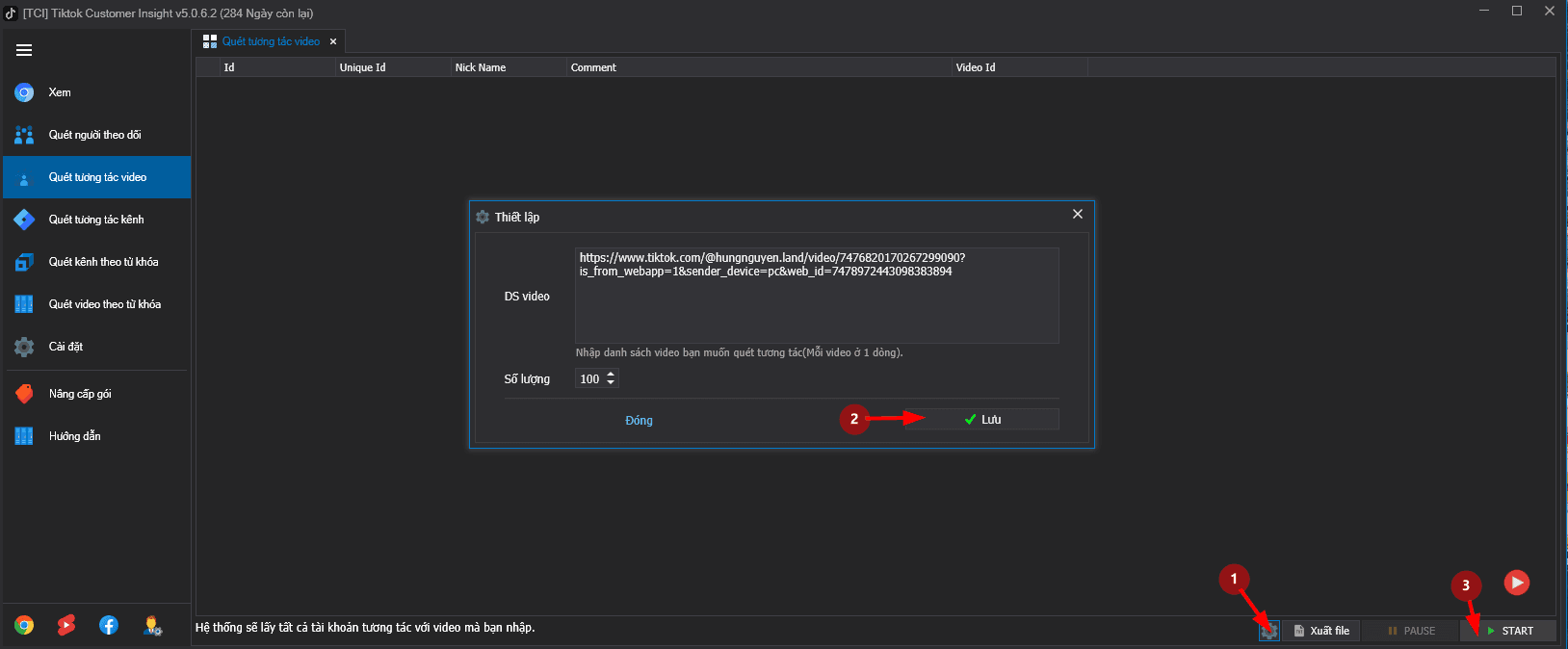
Task: Click the Facebook icon at sidebar bottom
Action: click(x=109, y=626)
